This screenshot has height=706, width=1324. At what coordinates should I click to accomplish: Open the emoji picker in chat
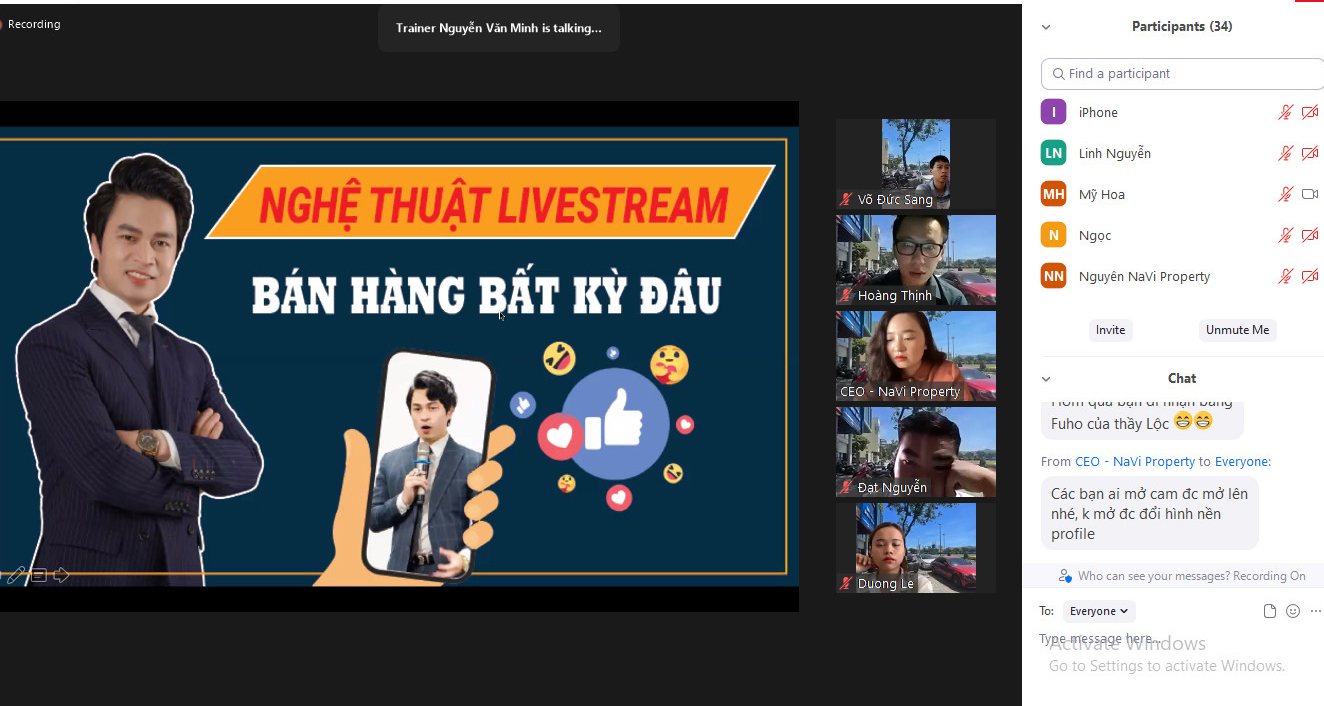(x=1293, y=611)
